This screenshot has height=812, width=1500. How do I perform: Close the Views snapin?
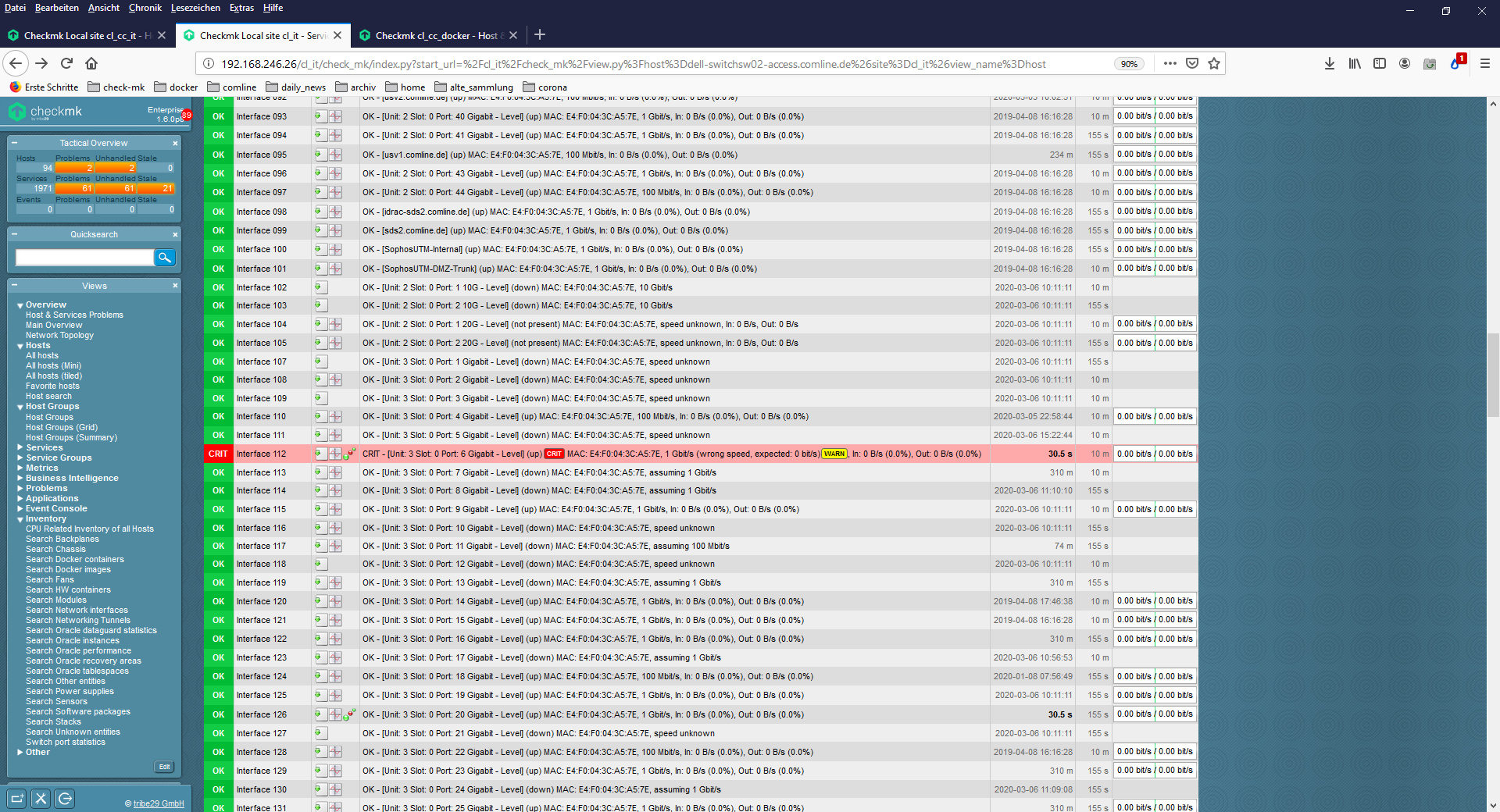(x=175, y=286)
